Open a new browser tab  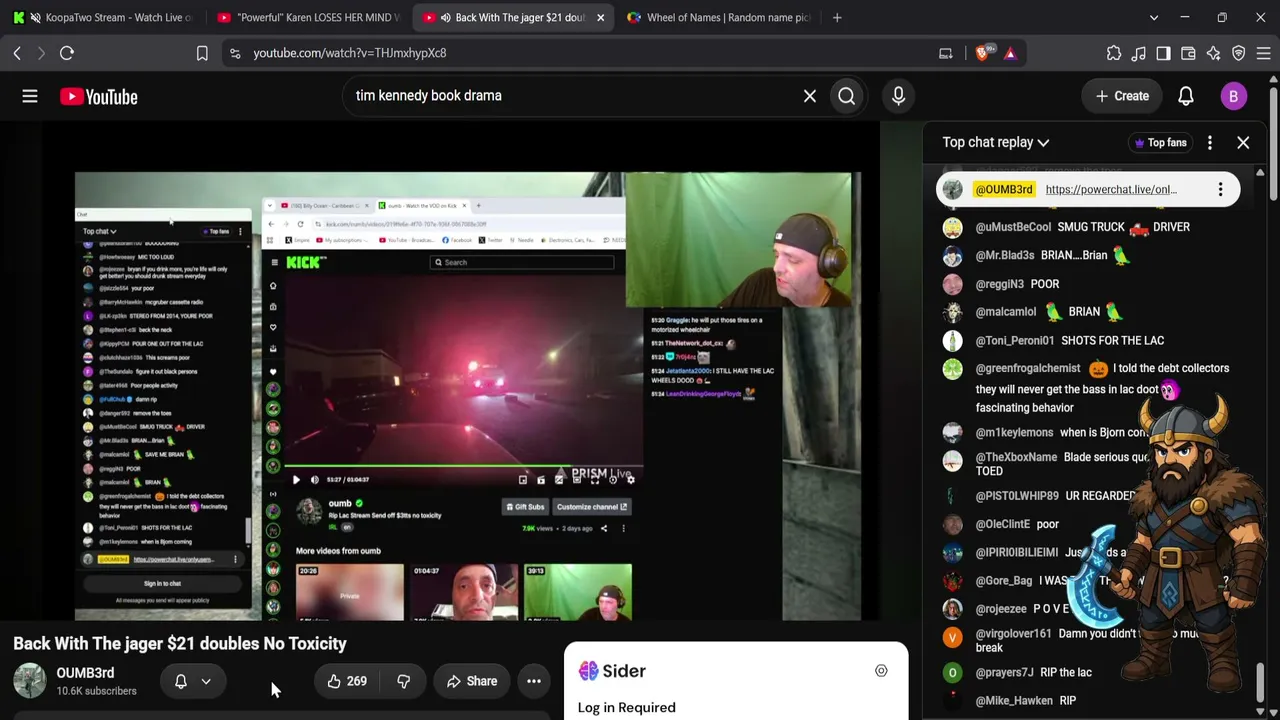pos(837,17)
